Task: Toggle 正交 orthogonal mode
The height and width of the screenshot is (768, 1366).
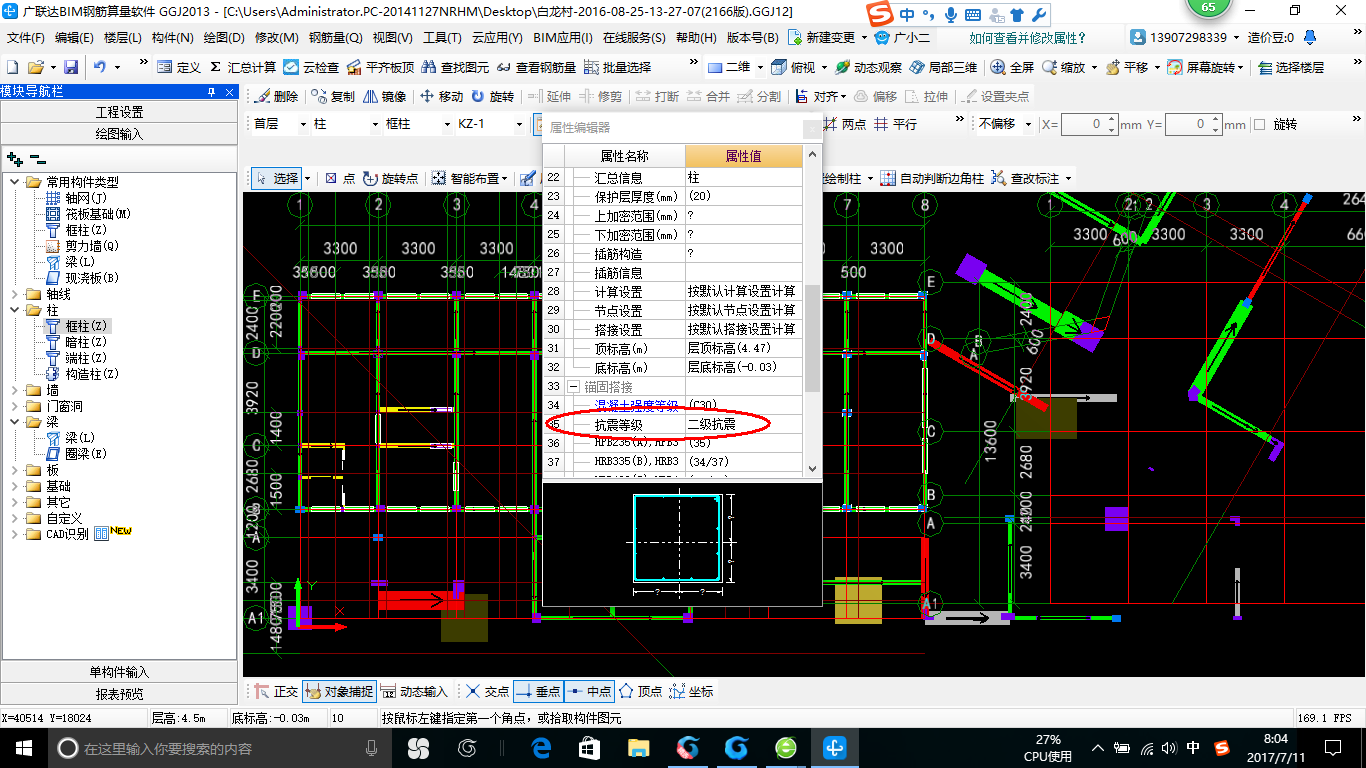Action: (x=276, y=691)
